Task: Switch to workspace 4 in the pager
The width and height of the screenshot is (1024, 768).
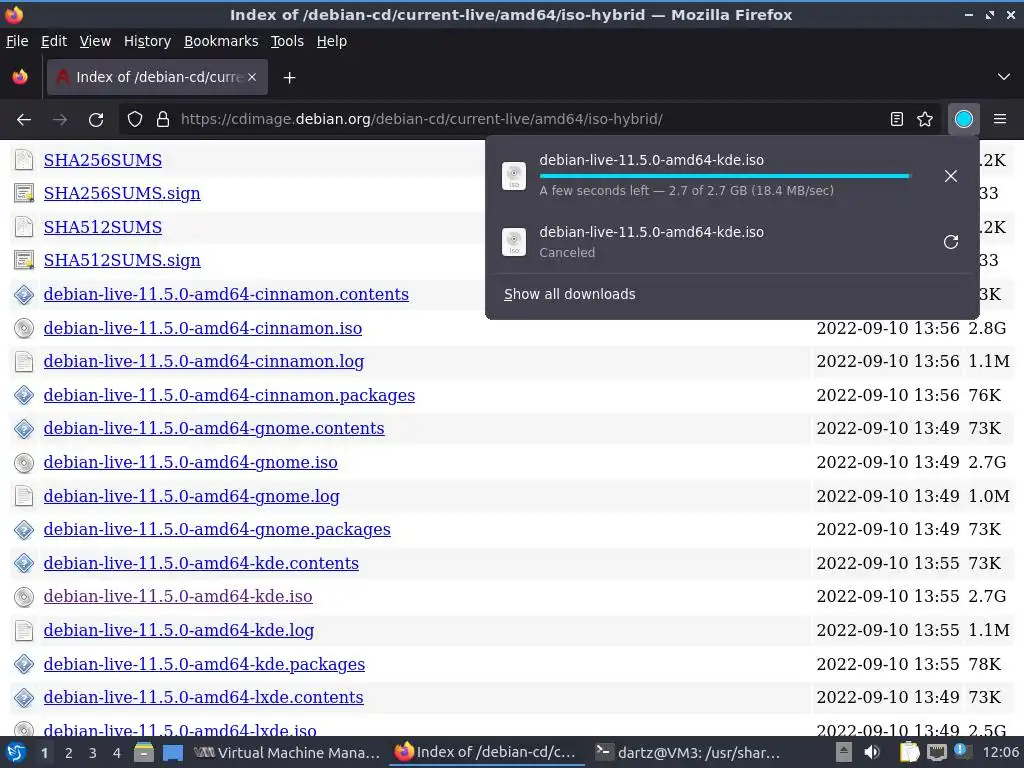Action: point(117,753)
